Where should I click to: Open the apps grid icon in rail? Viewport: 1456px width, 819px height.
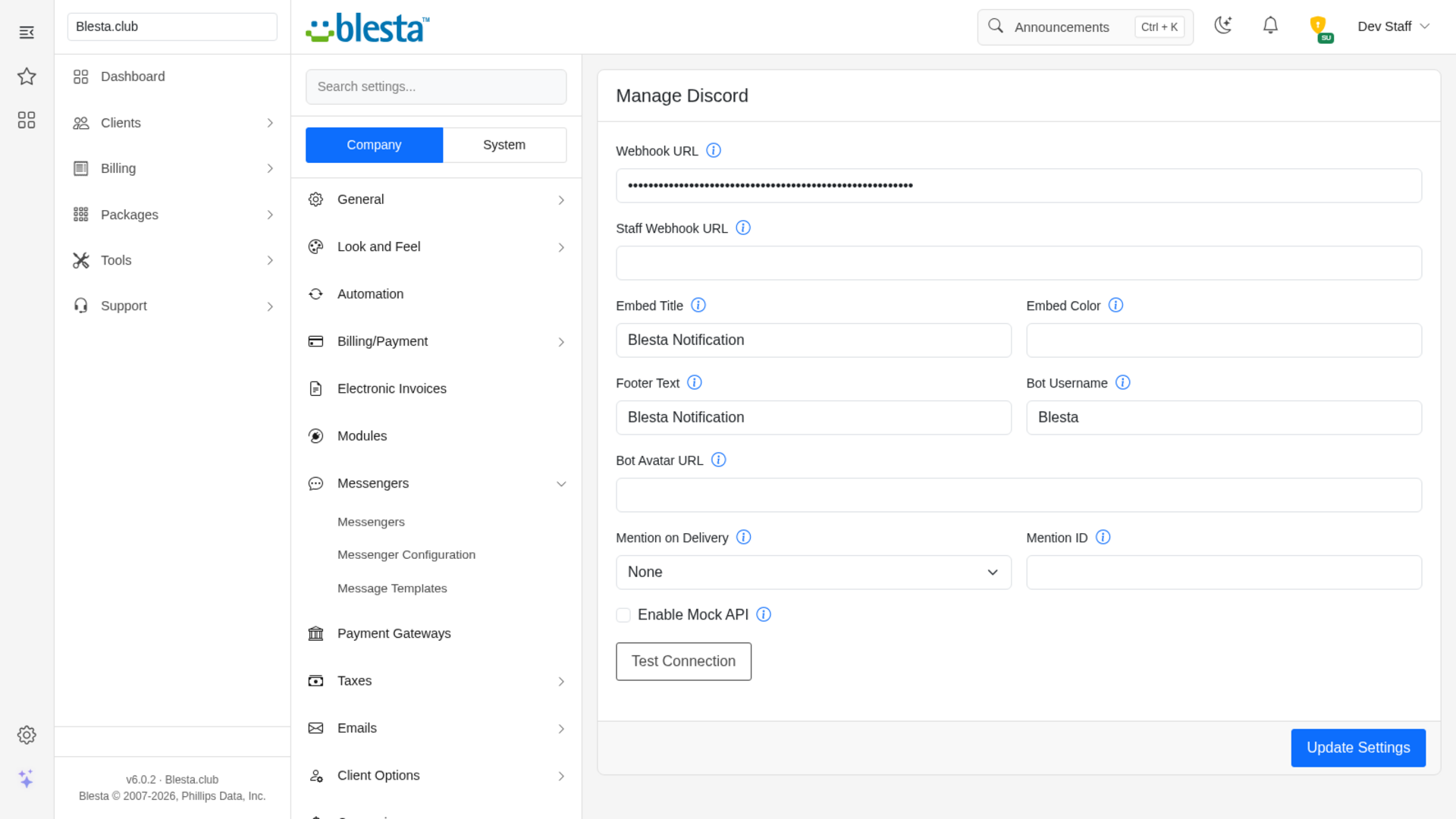click(27, 120)
